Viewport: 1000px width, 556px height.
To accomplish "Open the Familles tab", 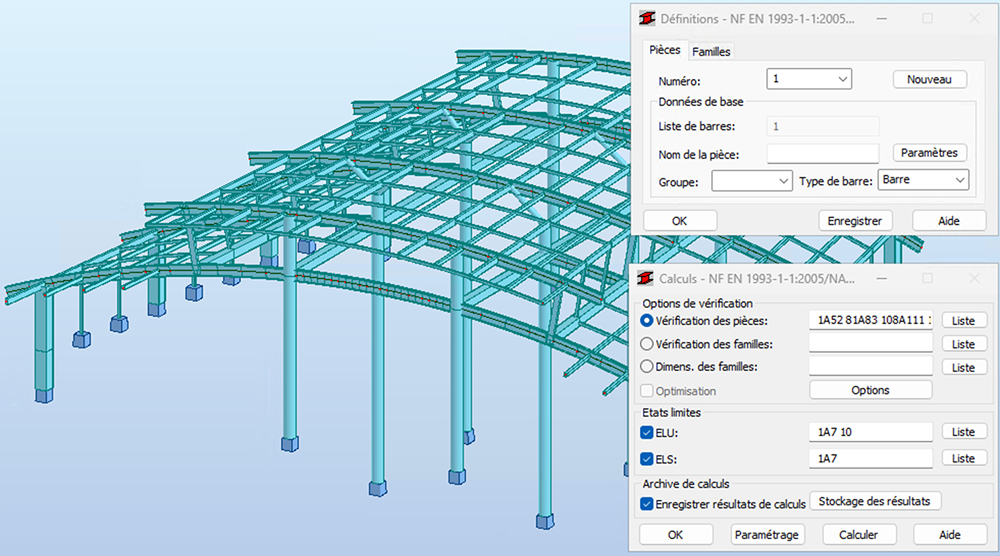I will click(x=711, y=52).
